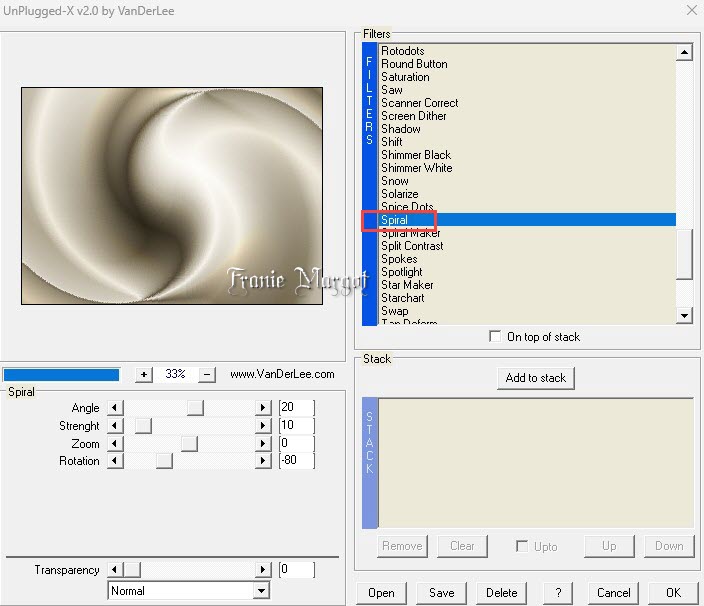This screenshot has height=606, width=704.
Task: Click the Angle slider right arrow
Action: (x=263, y=408)
